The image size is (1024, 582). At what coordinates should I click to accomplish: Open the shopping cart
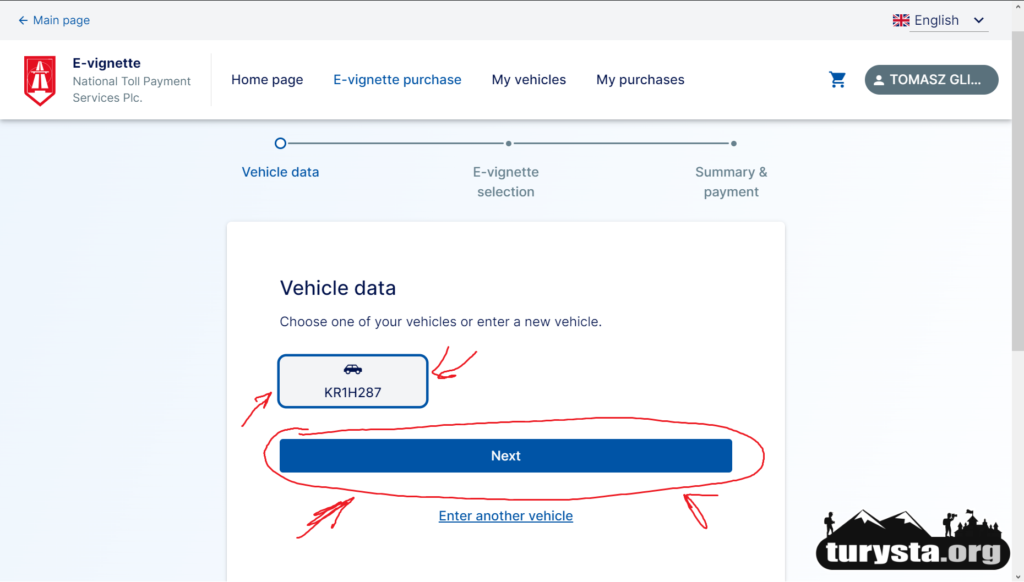coord(838,80)
